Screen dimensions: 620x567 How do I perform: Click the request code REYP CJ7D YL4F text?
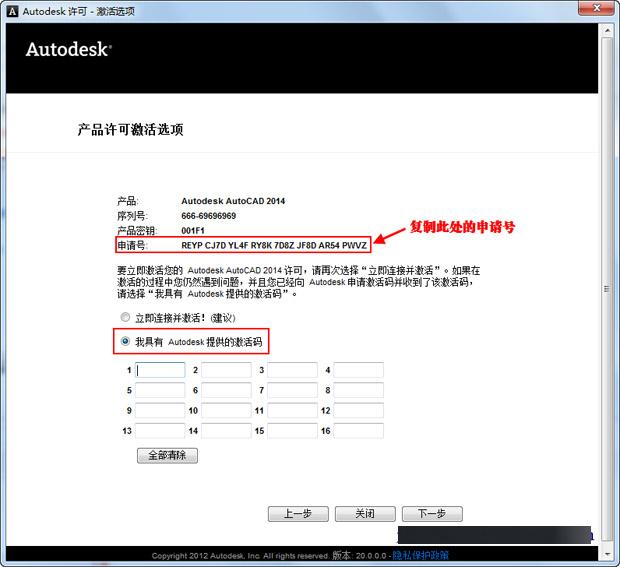click(274, 246)
